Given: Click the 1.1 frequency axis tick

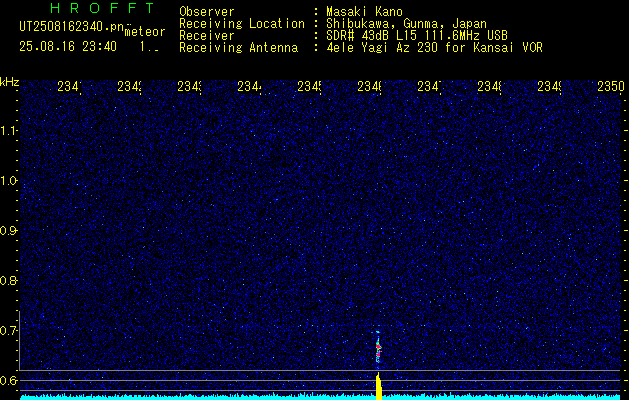Looking at the screenshot, I should [x=8, y=131].
